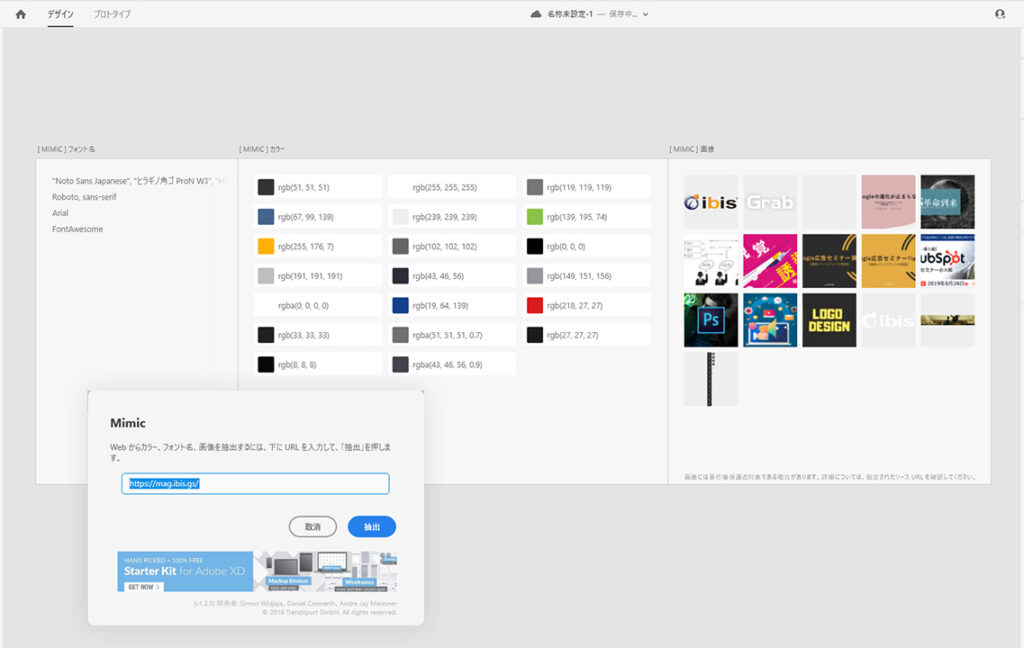The image size is (1024, 648).
Task: Click the 取消 button in Mimic
Action: (x=313, y=526)
